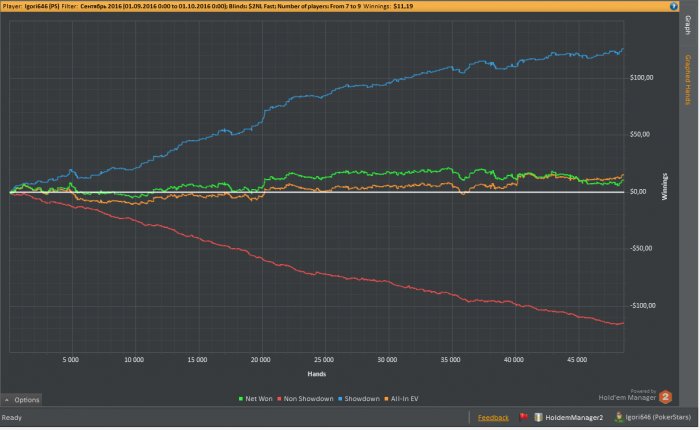Click the green Net Won legend swatch
Image resolution: width=700 pixels, height=430 pixels.
[x=241, y=399]
